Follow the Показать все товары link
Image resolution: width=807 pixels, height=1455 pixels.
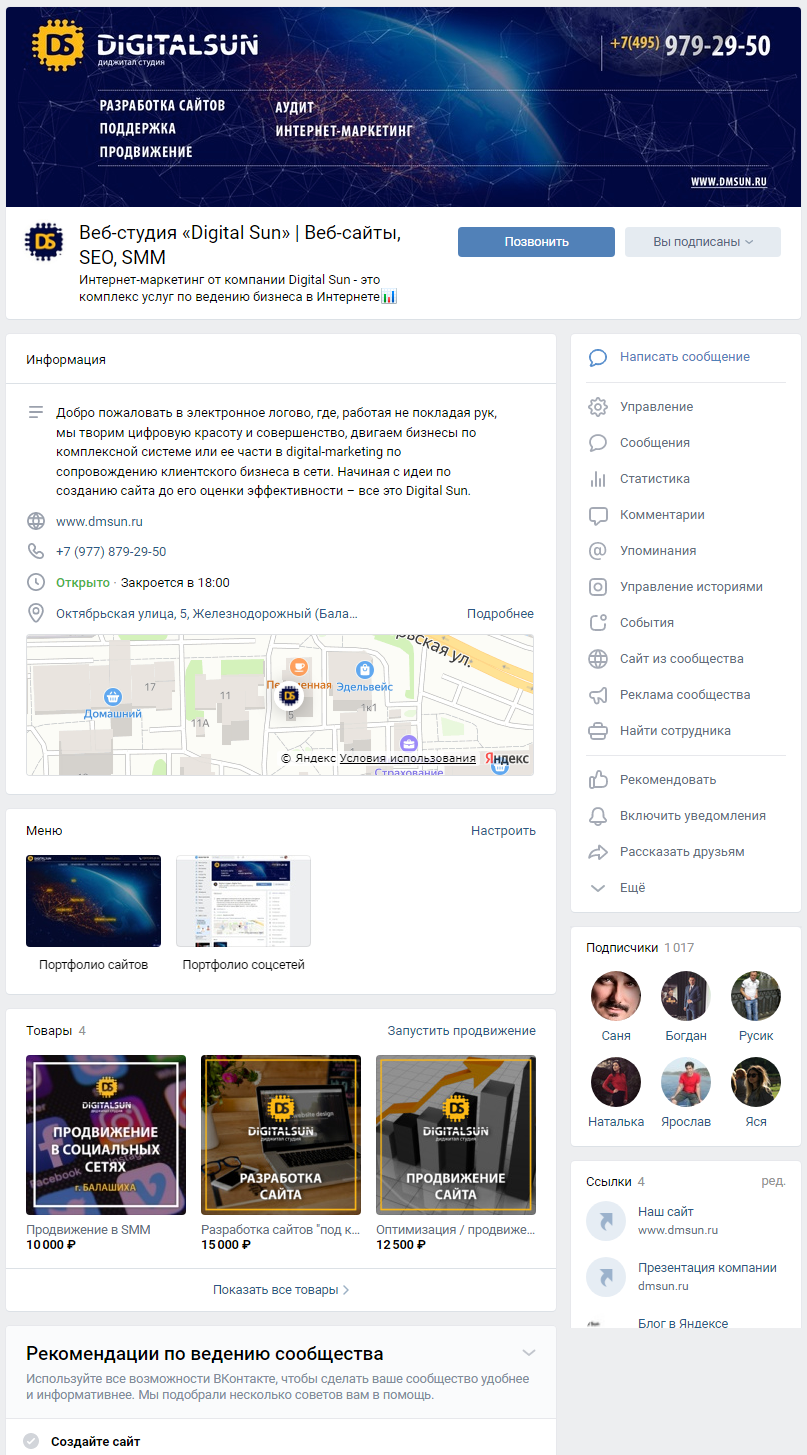281,1289
